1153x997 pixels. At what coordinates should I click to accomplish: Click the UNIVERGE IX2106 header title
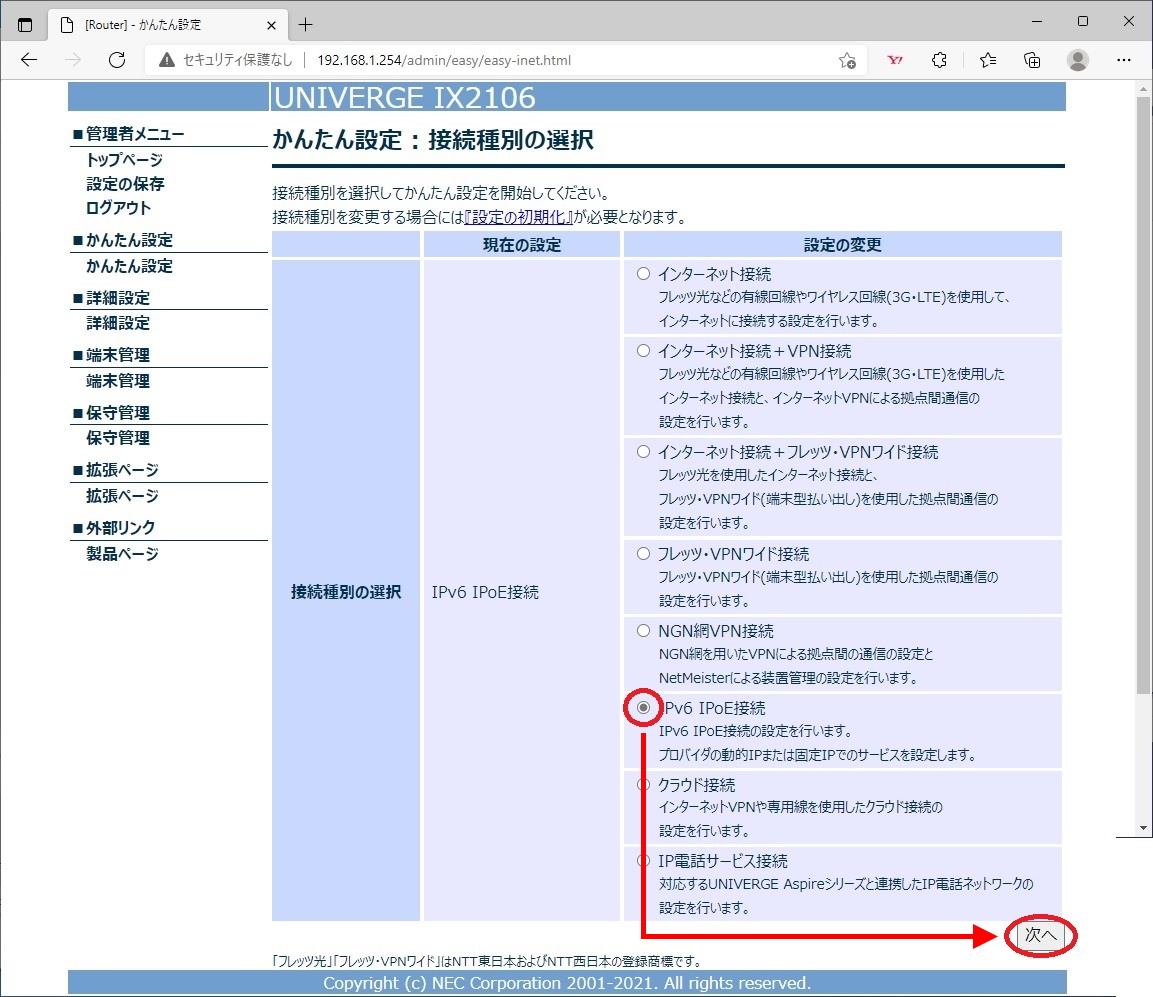(x=404, y=98)
